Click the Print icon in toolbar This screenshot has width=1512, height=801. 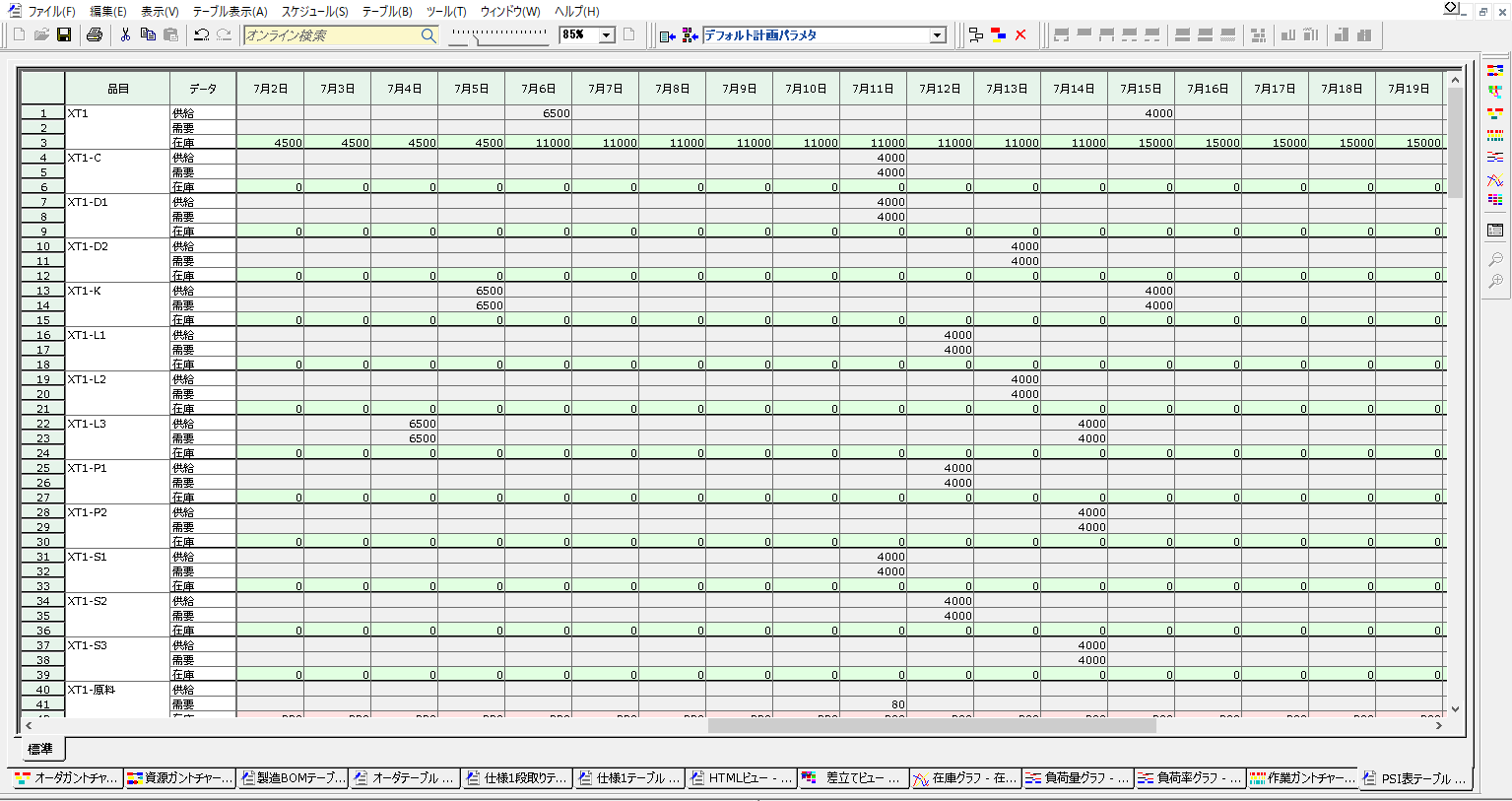(x=95, y=35)
